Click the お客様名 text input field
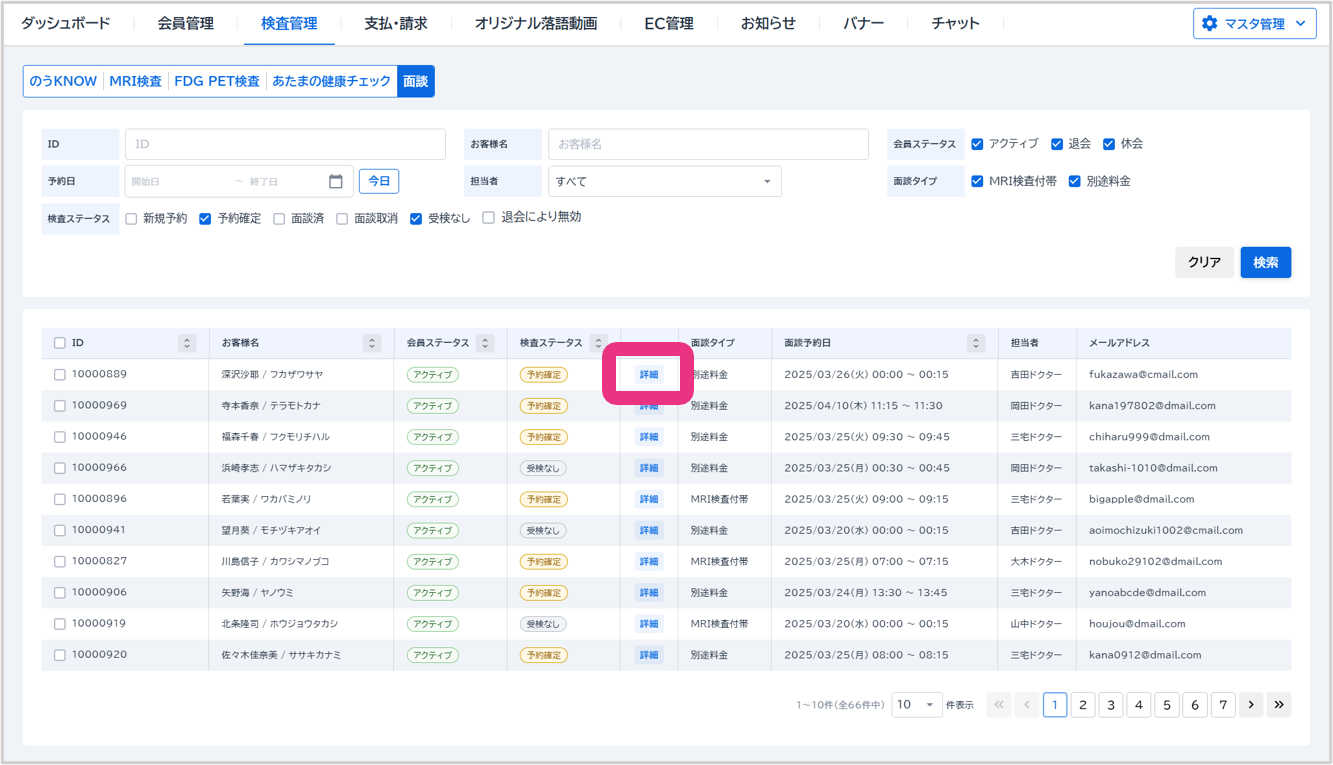 708,144
